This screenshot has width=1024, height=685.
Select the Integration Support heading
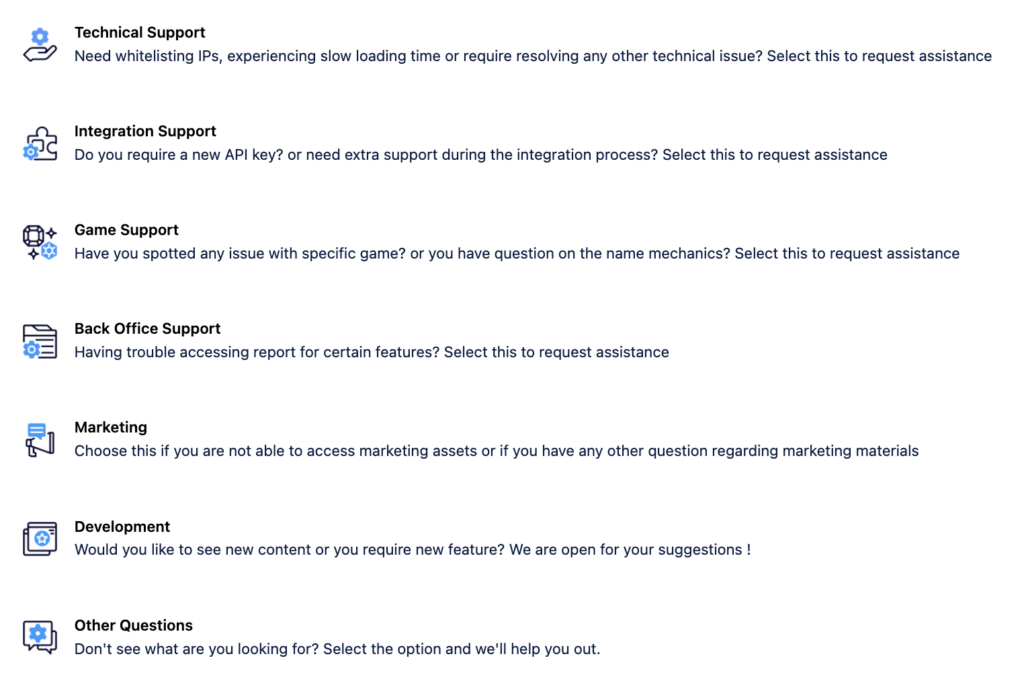click(x=145, y=131)
